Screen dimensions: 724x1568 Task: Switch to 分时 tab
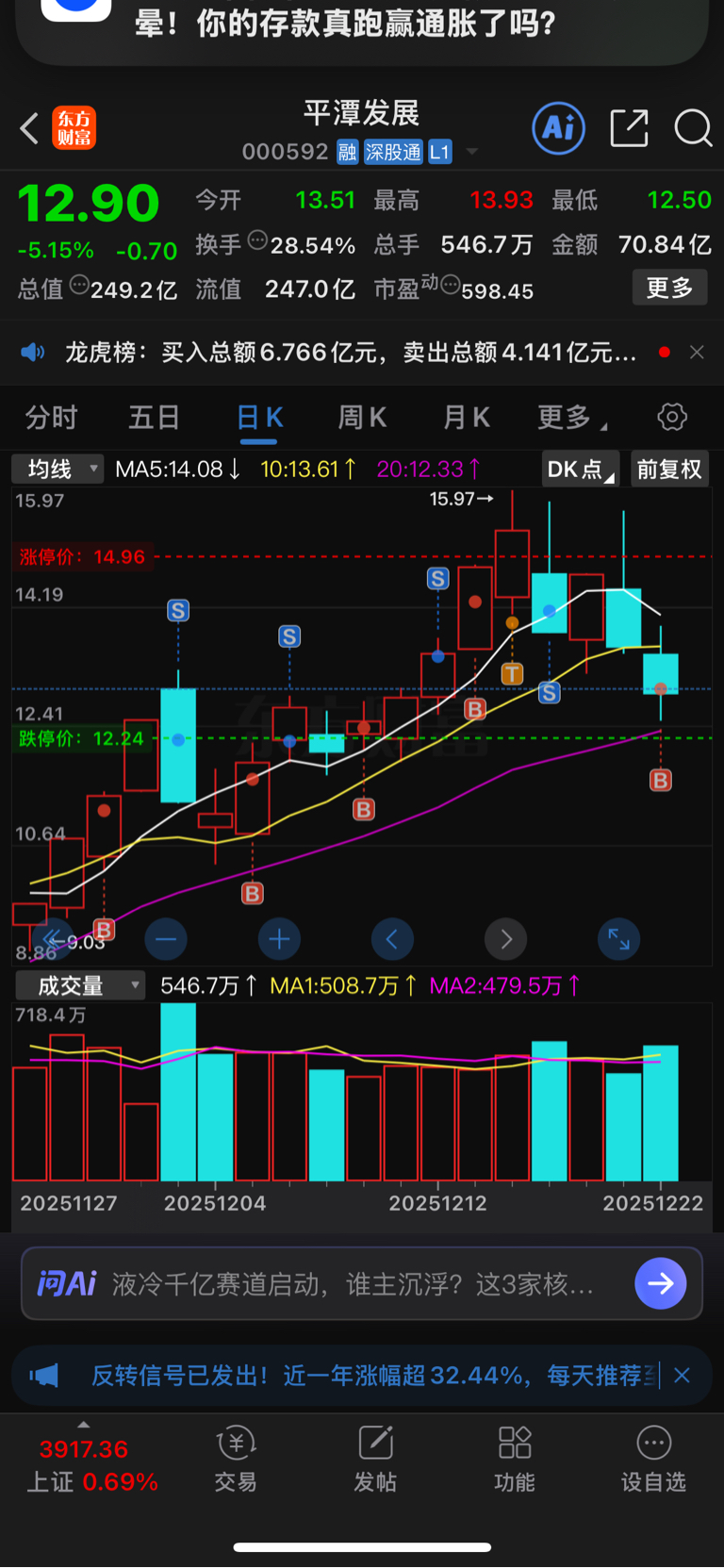pos(51,417)
